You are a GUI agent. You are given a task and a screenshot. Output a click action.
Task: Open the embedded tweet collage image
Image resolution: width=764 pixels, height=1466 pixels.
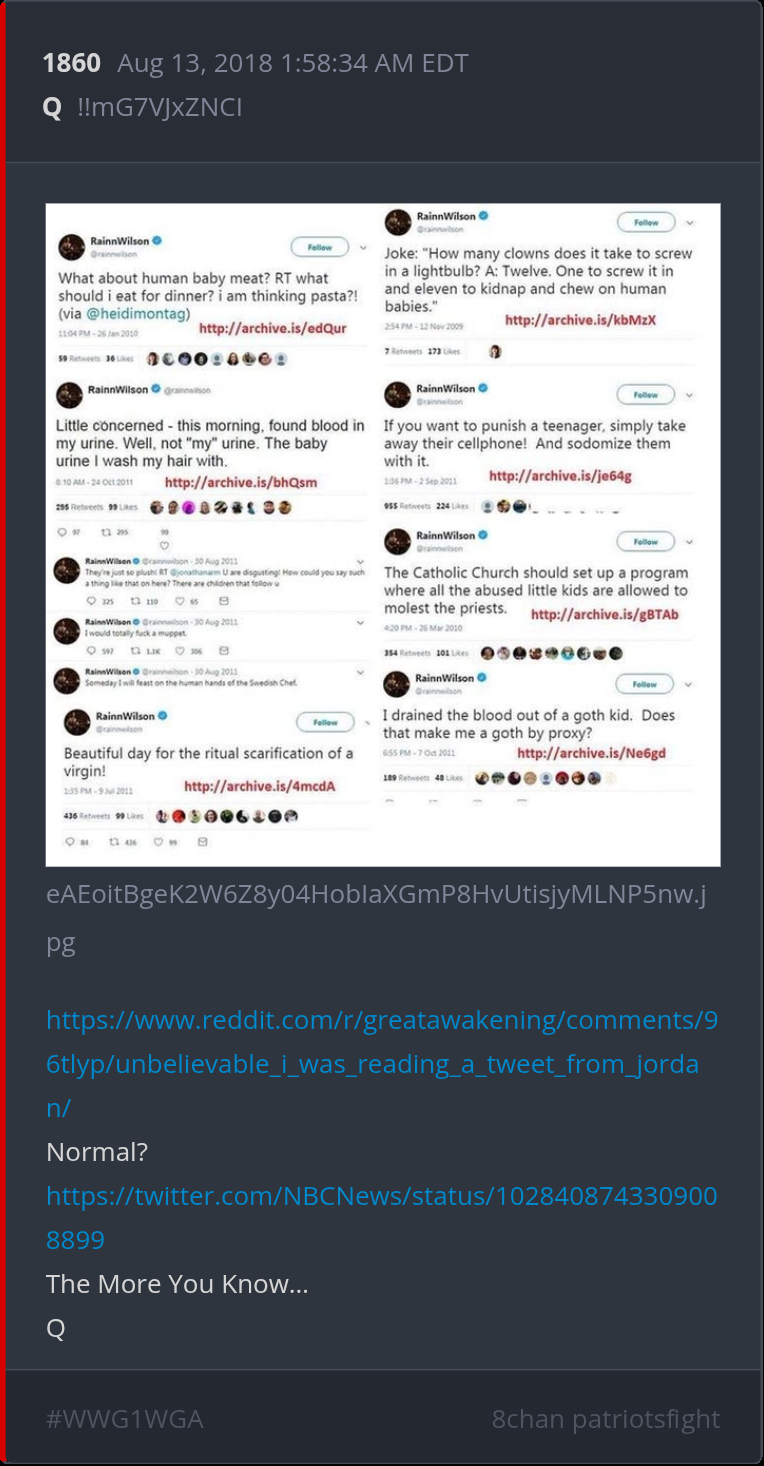(383, 535)
